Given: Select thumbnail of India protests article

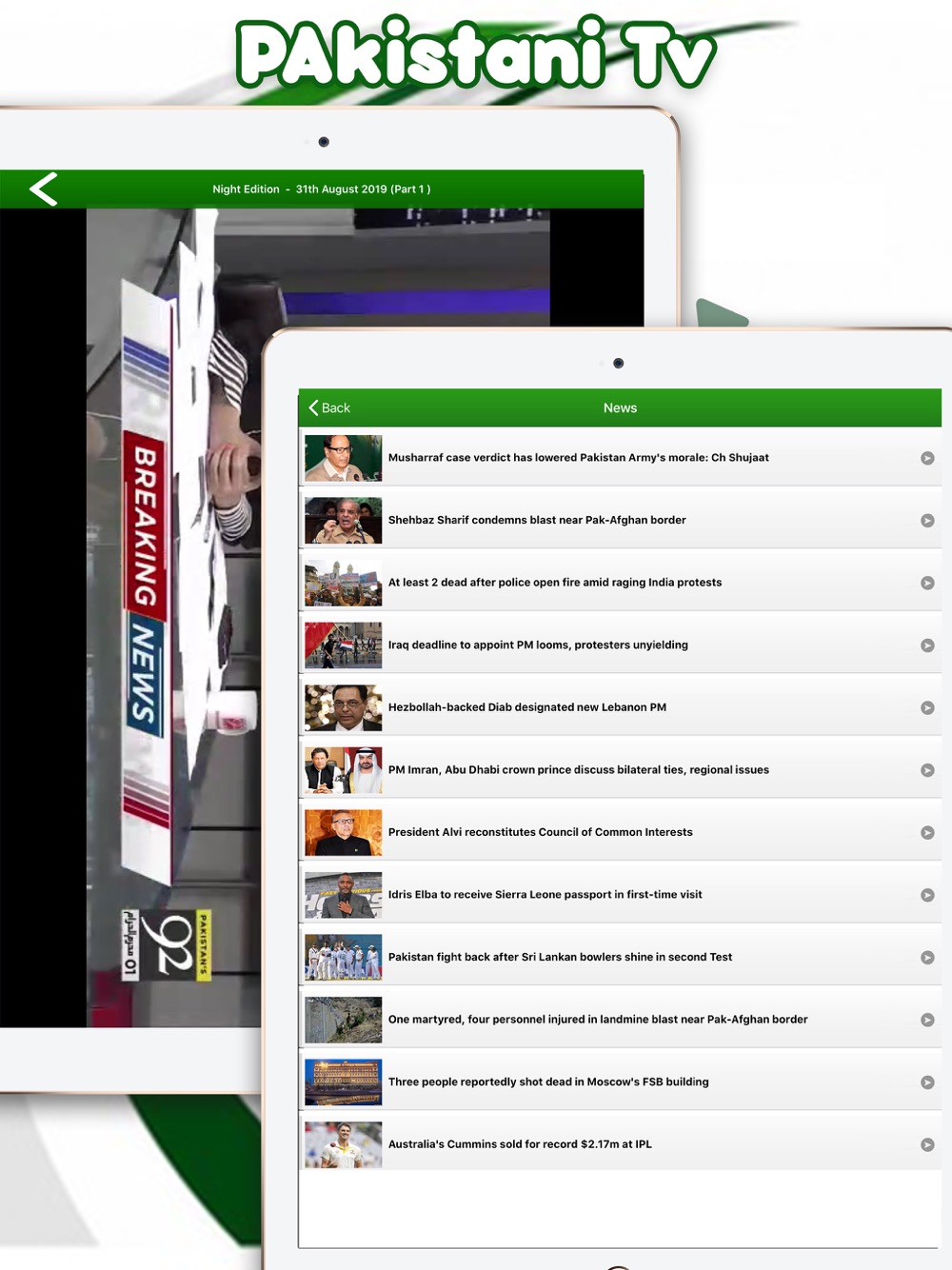Looking at the screenshot, I should point(344,583).
